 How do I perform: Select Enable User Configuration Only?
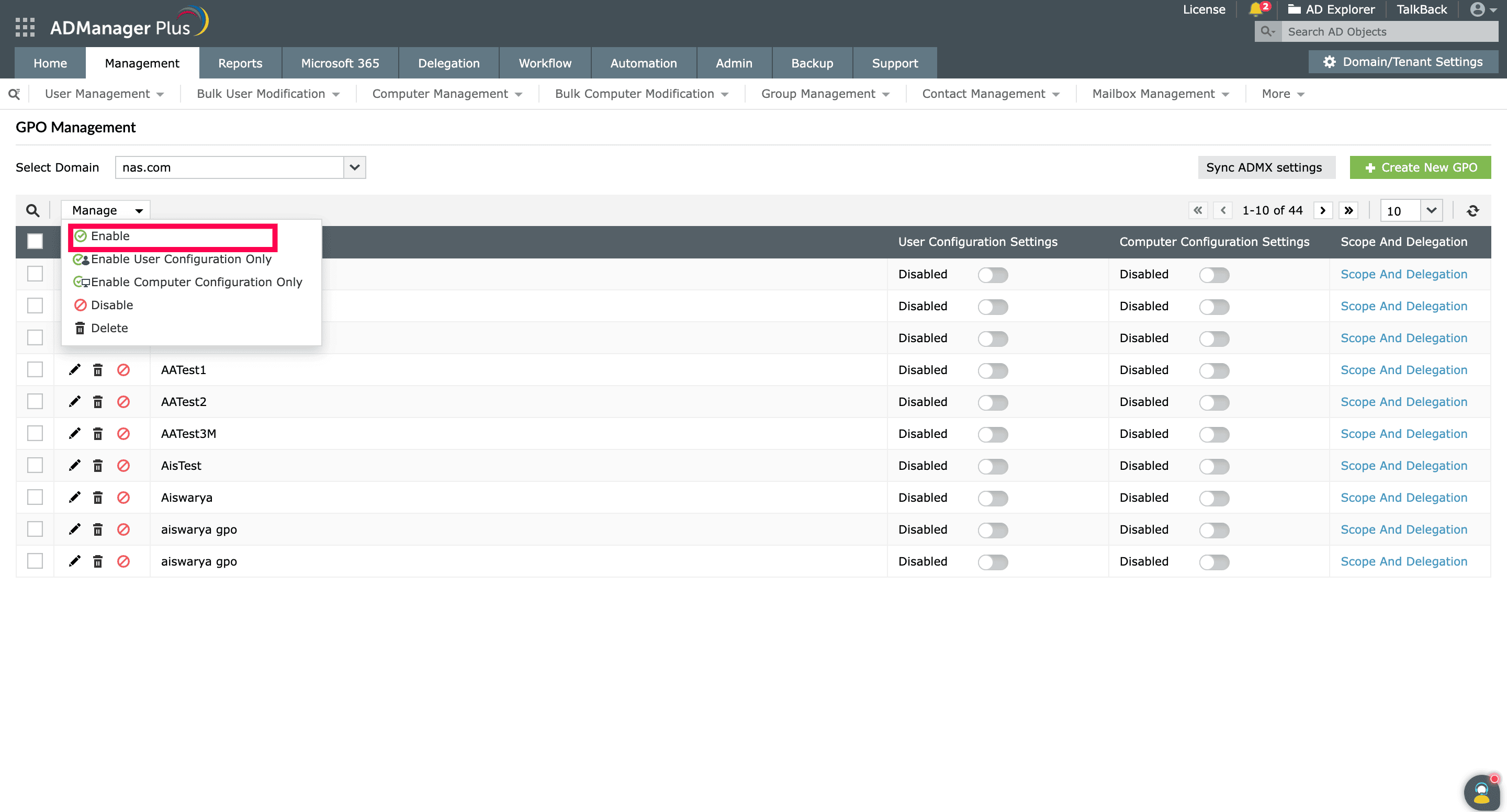(181, 258)
